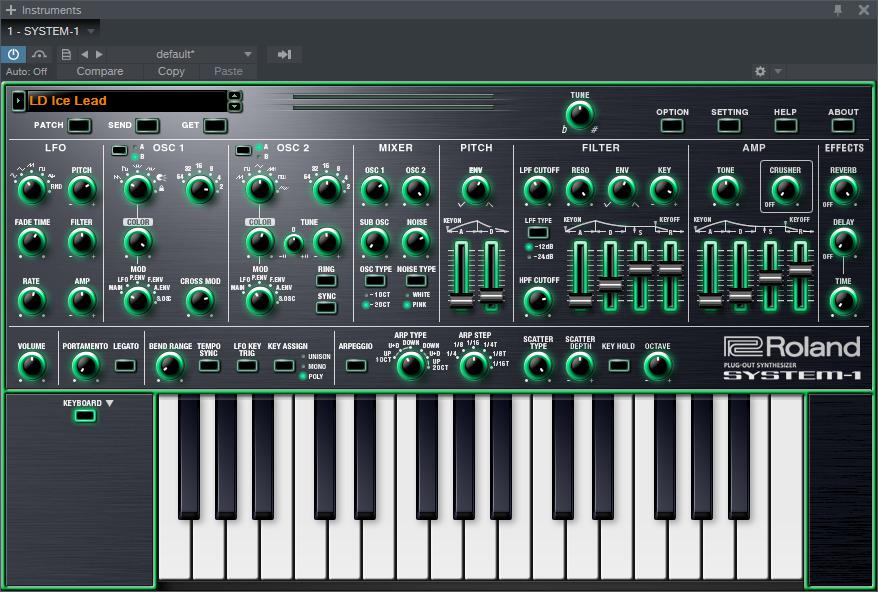Open the OPTION menu on the synth
The height and width of the screenshot is (592, 878).
(671, 127)
